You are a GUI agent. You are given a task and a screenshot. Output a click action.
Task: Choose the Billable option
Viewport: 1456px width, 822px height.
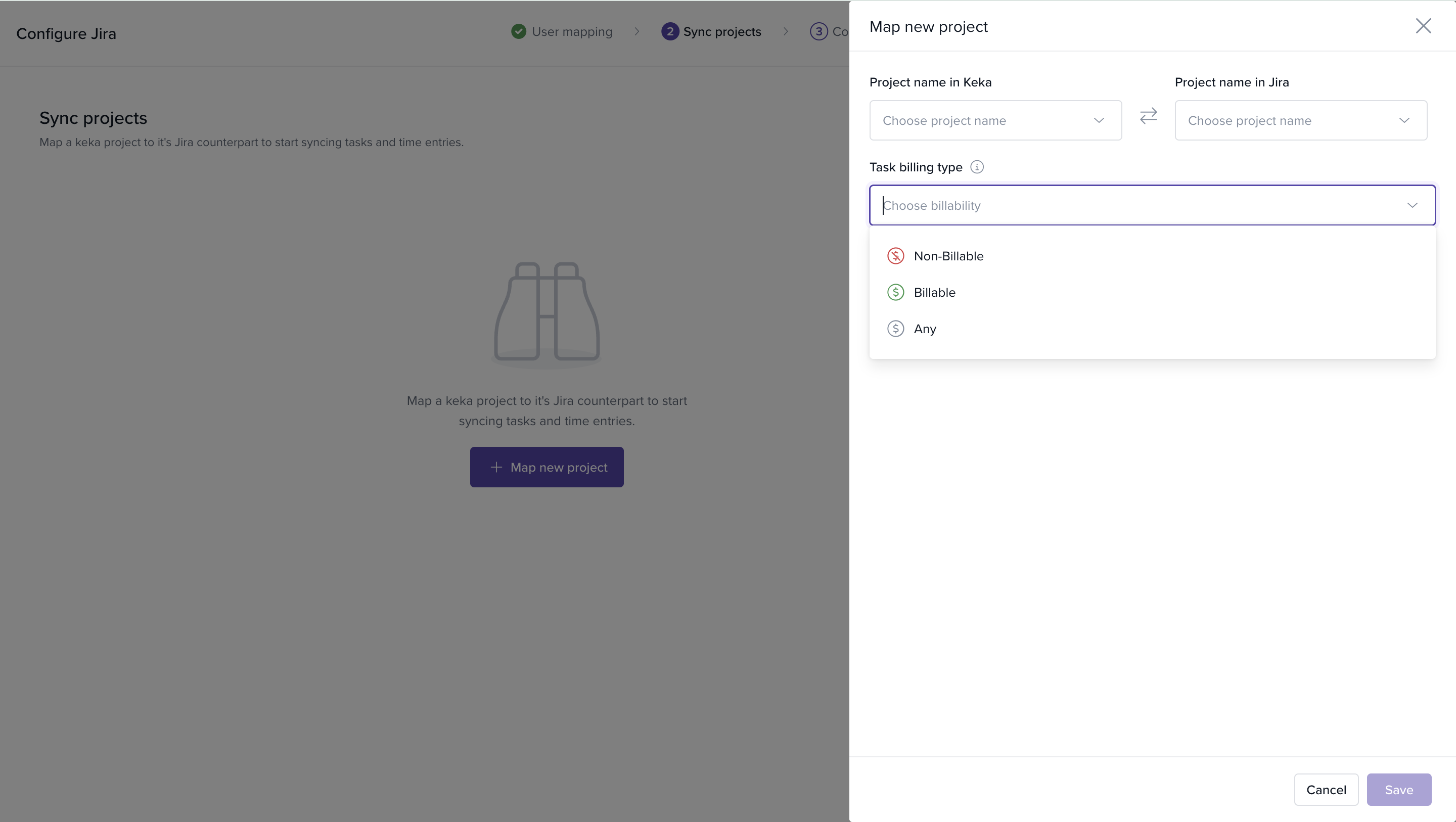pyautogui.click(x=935, y=292)
